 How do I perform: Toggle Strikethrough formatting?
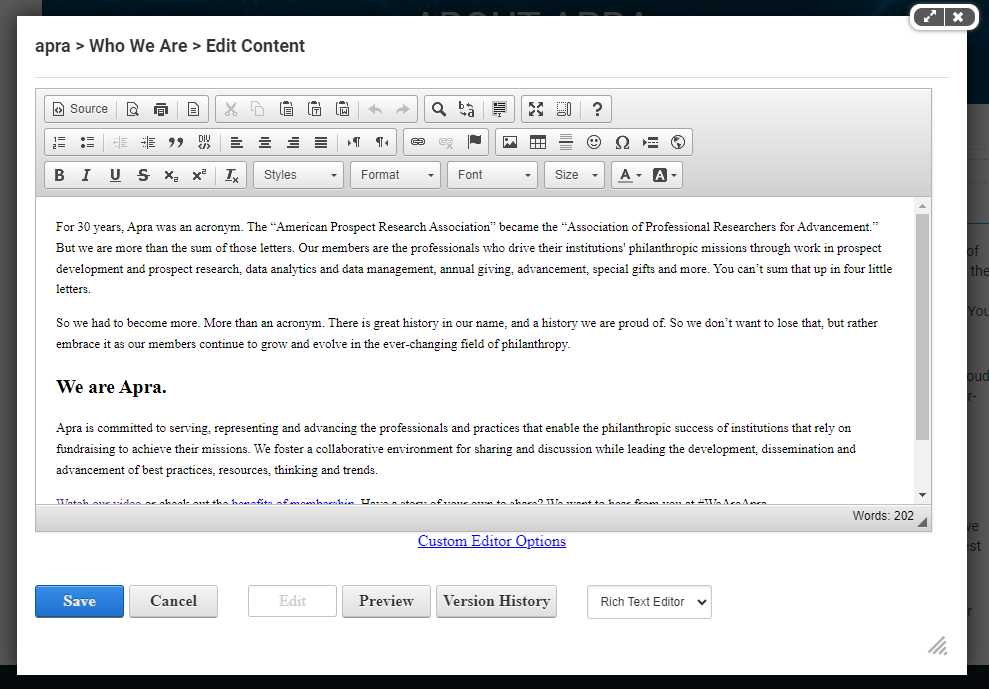(143, 175)
